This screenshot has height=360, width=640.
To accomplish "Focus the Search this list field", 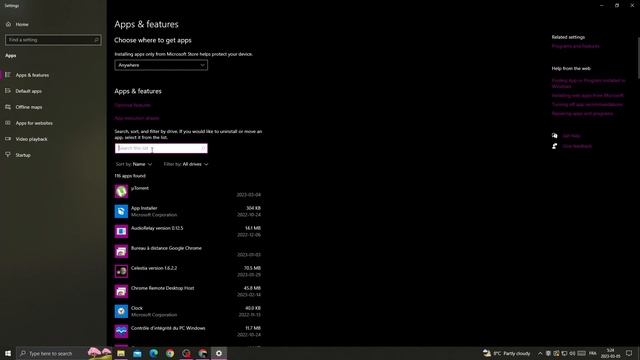I will [x=161, y=148].
